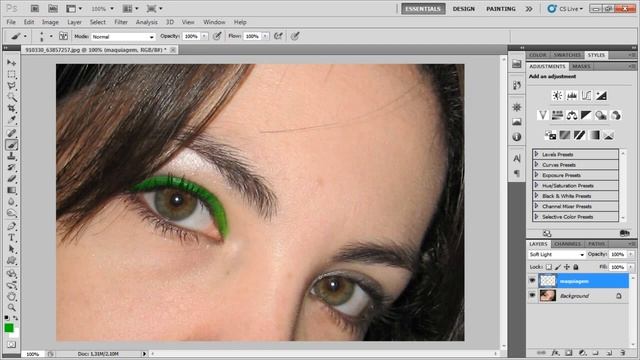The image size is (640, 360).
Task: Add an Exposure adjustment
Action: (601, 96)
